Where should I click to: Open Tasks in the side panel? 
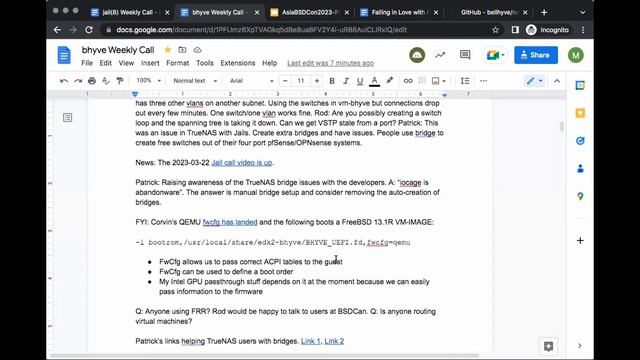tap(580, 141)
